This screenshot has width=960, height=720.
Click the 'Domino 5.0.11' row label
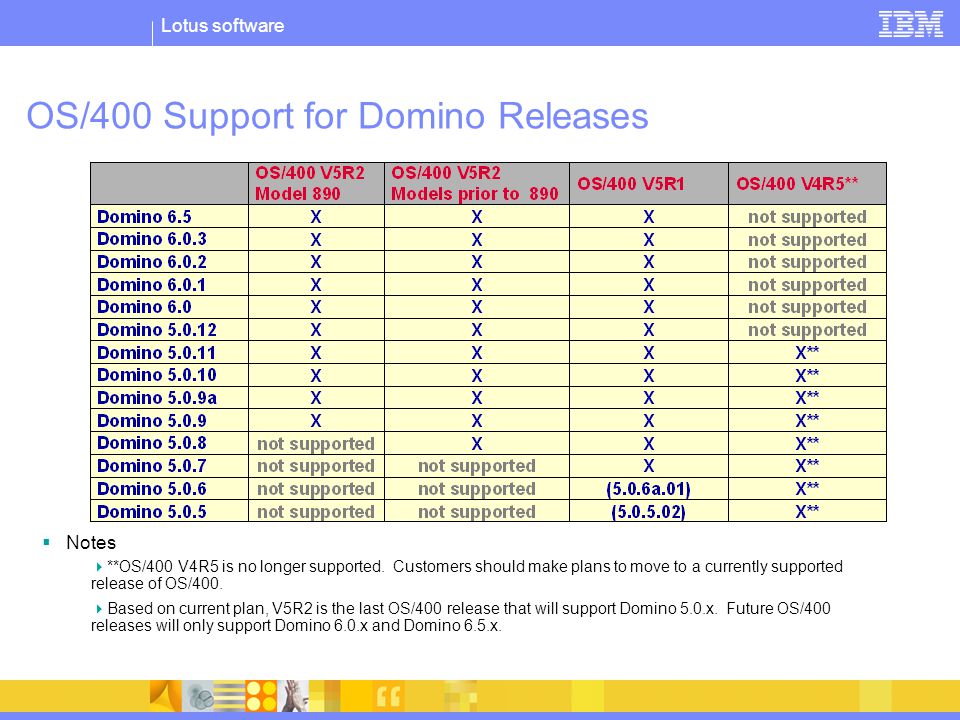click(x=156, y=353)
